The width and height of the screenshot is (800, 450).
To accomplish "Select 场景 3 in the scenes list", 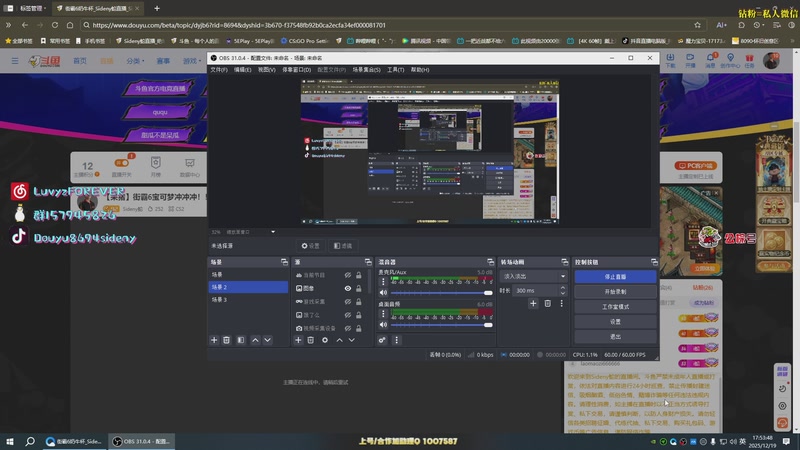I will pyautogui.click(x=248, y=299).
